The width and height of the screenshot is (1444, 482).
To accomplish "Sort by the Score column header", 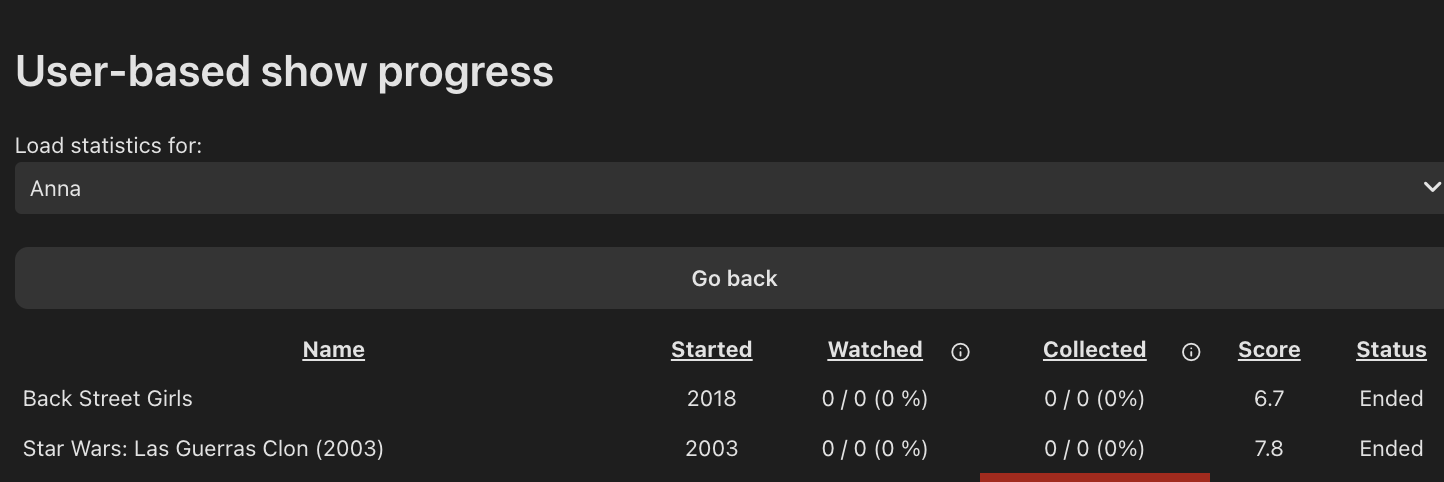I will (x=1269, y=350).
